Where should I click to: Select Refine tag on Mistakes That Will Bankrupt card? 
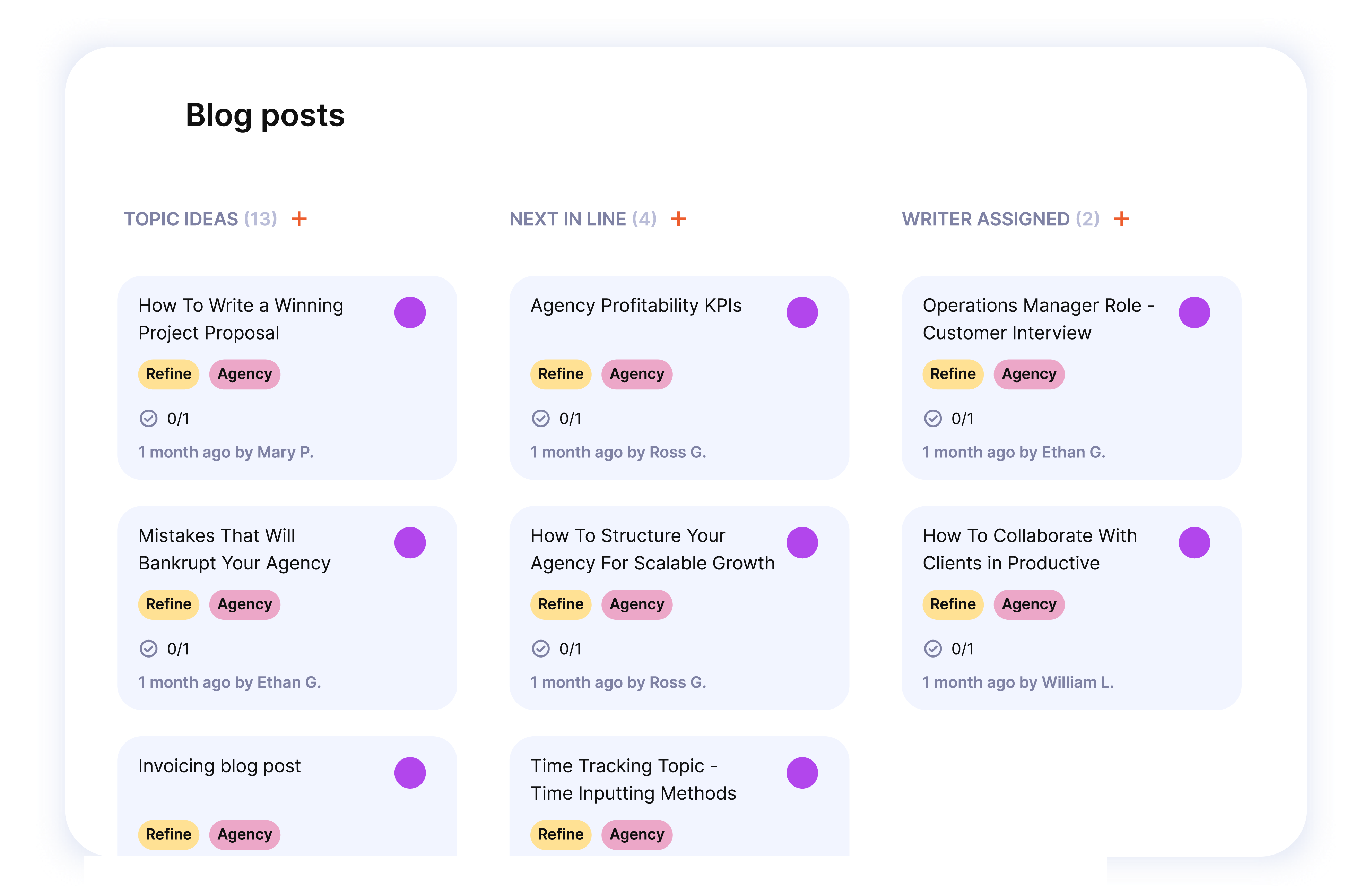[x=168, y=604]
